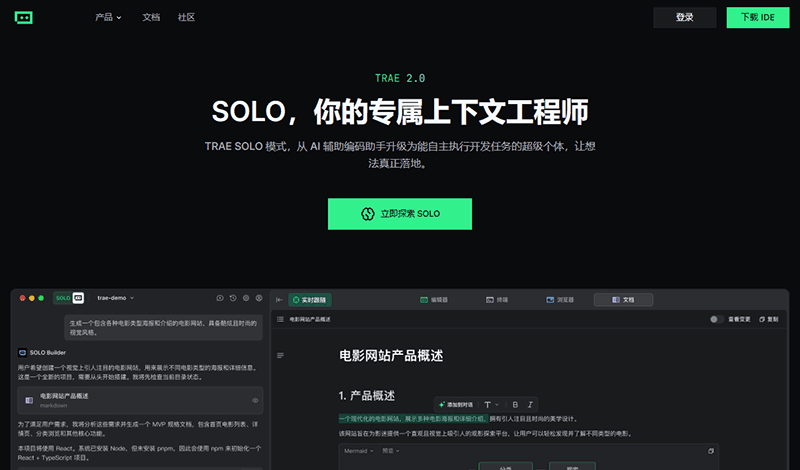The width and height of the screenshot is (800, 470).
Task: Open the 社区 nav link
Action: (x=186, y=17)
